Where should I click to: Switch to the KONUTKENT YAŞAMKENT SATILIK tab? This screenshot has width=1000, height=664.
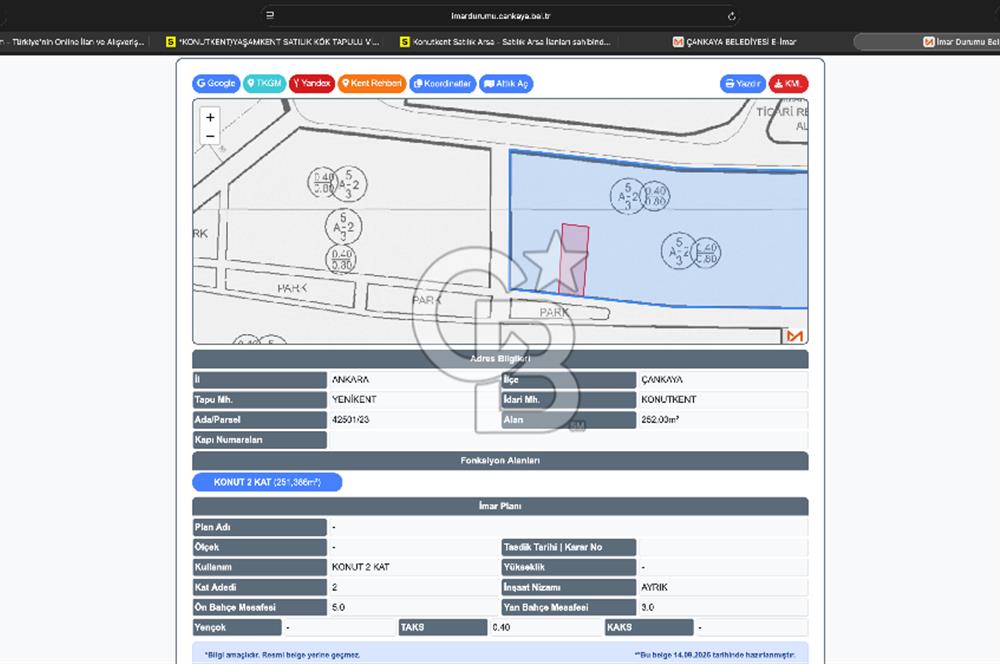(272, 42)
